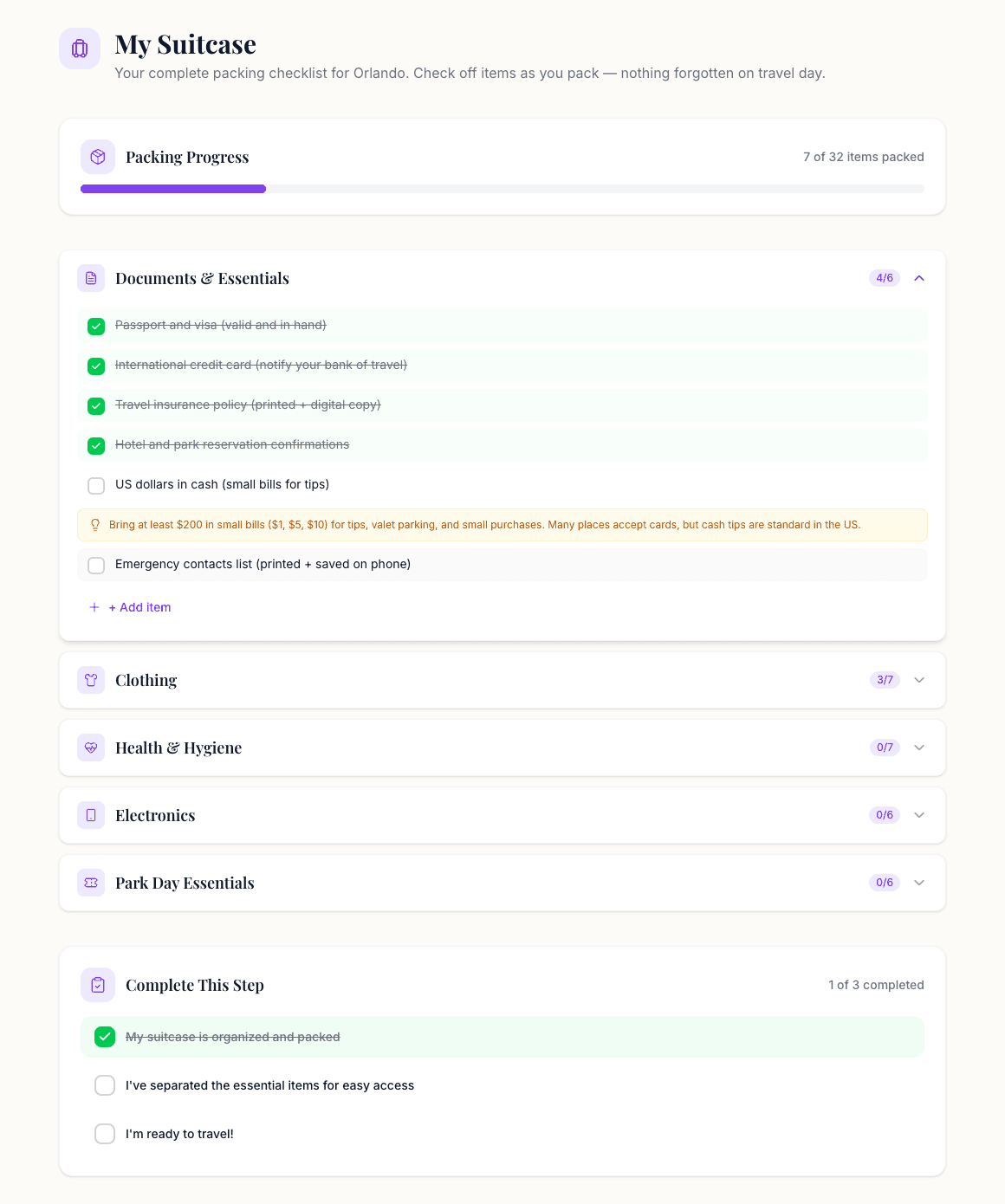Click the ticket icon for Park Day Essentials

(91, 883)
